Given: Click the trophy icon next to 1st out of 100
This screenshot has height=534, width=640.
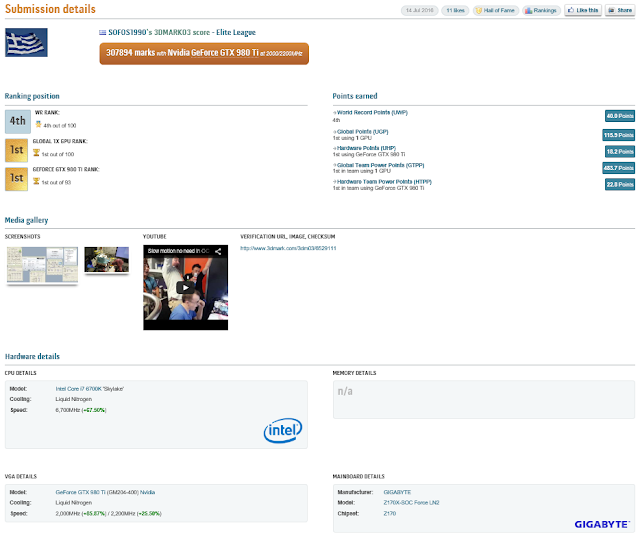Looking at the screenshot, I should (x=36, y=153).
